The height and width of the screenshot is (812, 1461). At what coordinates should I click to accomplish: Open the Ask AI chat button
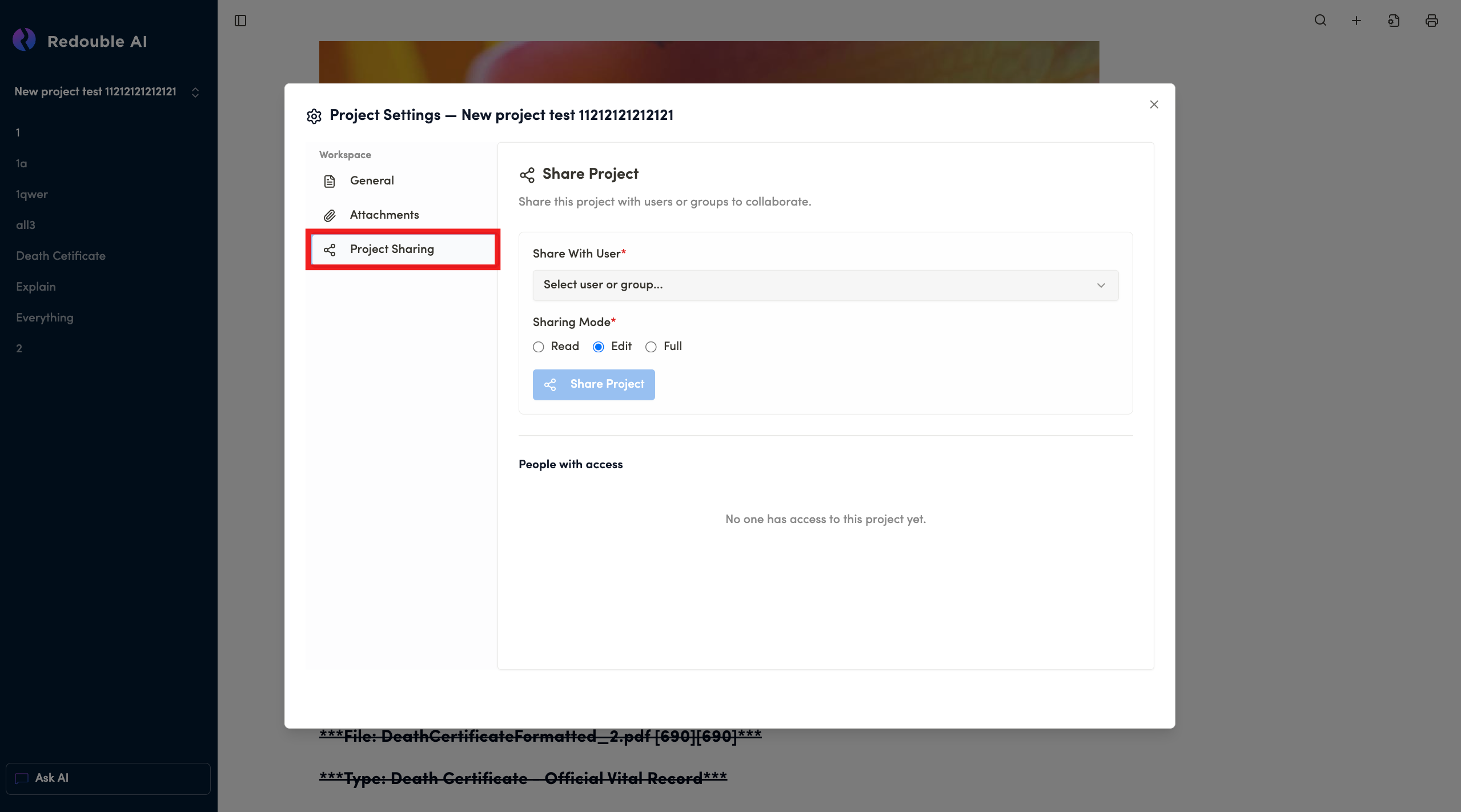coord(108,778)
